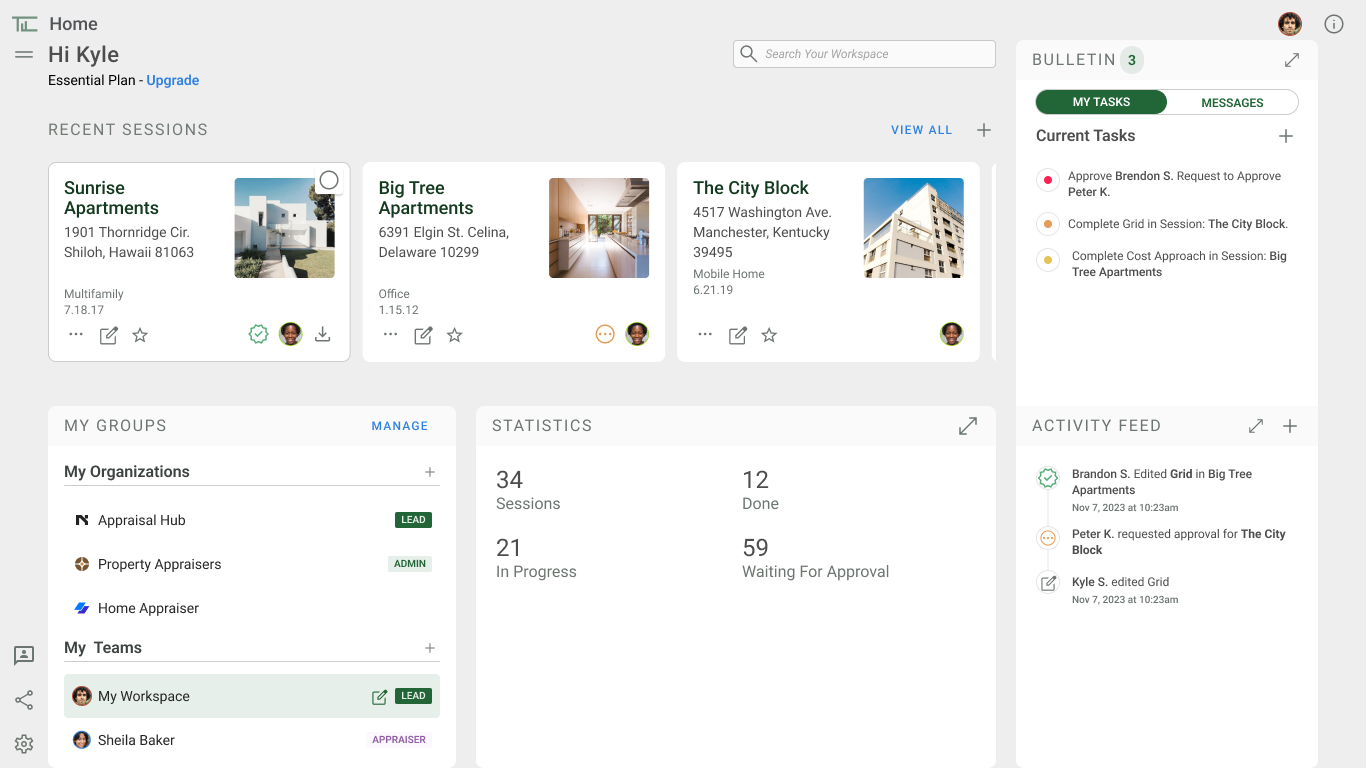Mark the Approve Brendon S. task done

(1048, 181)
